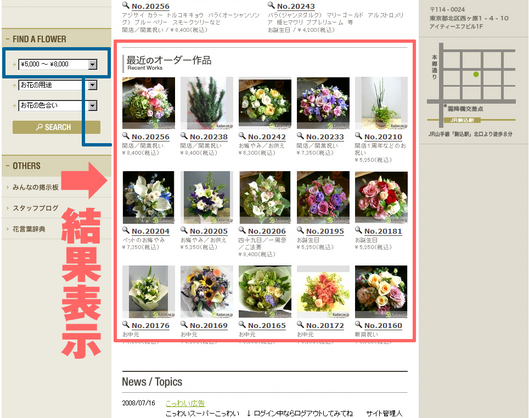Click the No.20169 sunflower bouquet thumbnail
This screenshot has height=418, width=529.
(207, 292)
